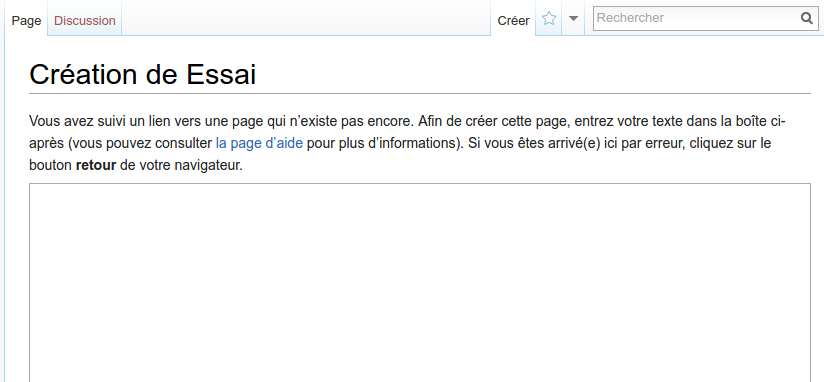Expand the more actions arrow beside star
This screenshot has height=382, width=824.
click(x=573, y=19)
